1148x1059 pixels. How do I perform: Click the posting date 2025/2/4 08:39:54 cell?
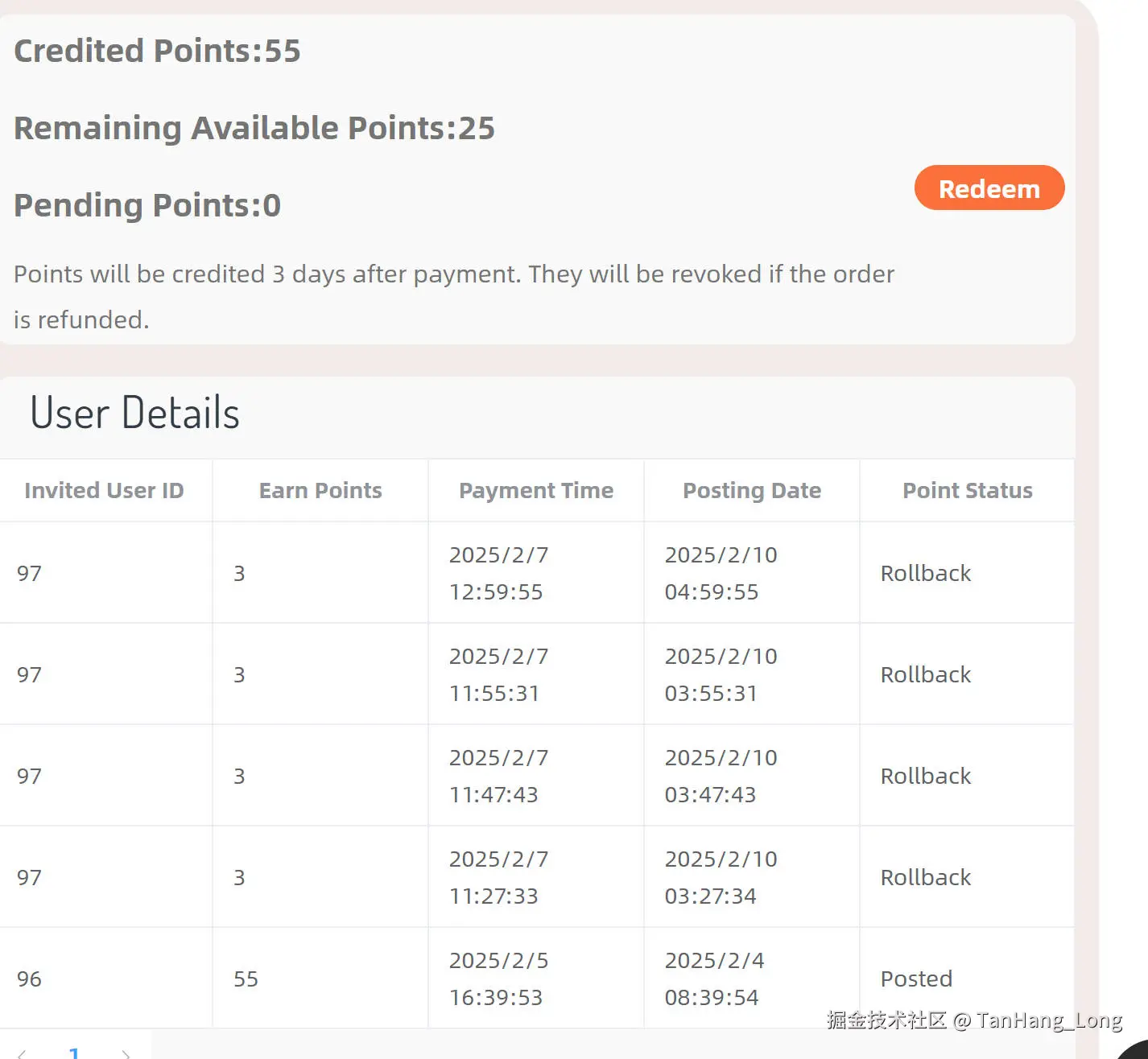click(714, 979)
